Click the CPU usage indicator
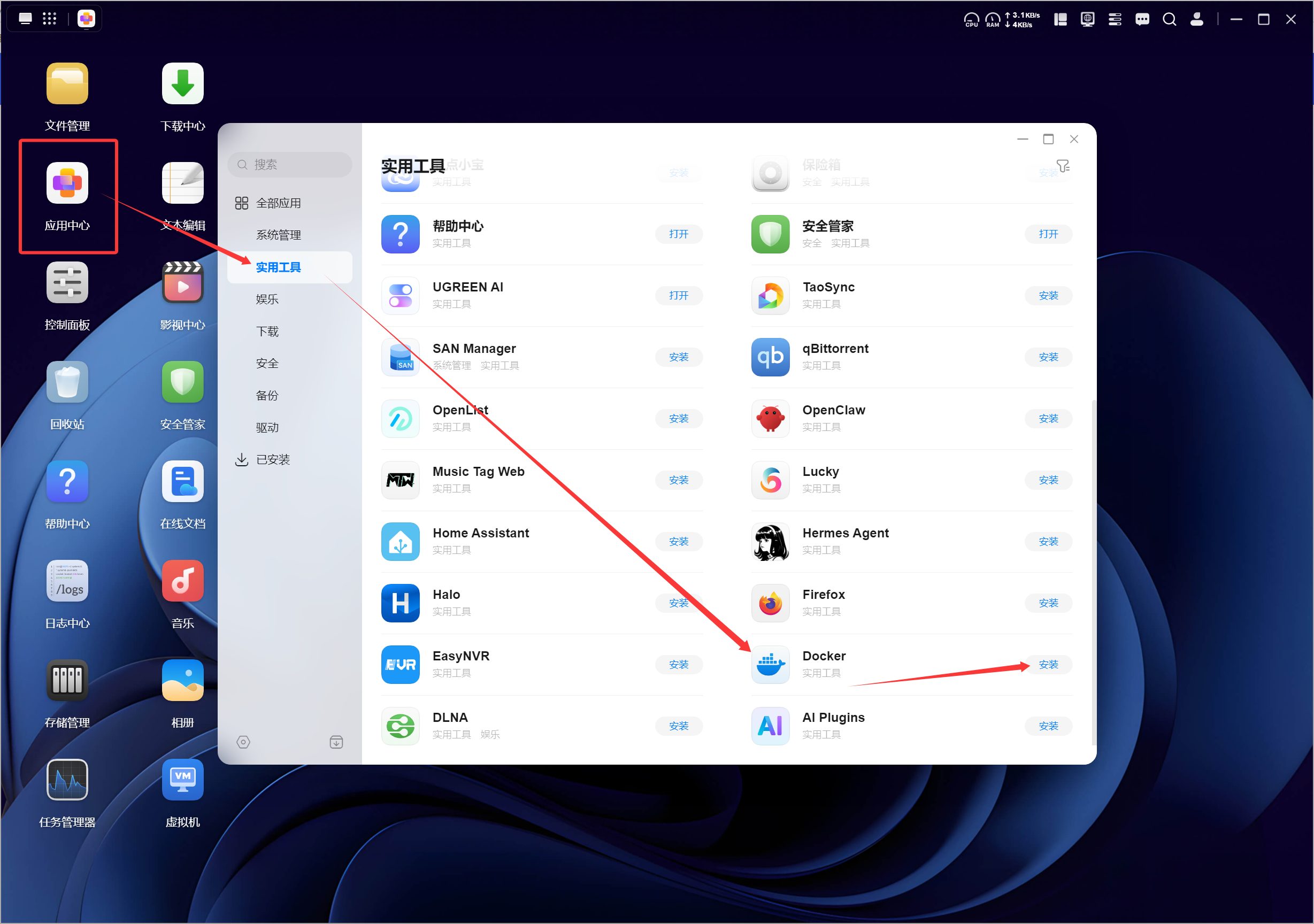Screen dimensions: 1314x924 pyautogui.click(x=971, y=20)
